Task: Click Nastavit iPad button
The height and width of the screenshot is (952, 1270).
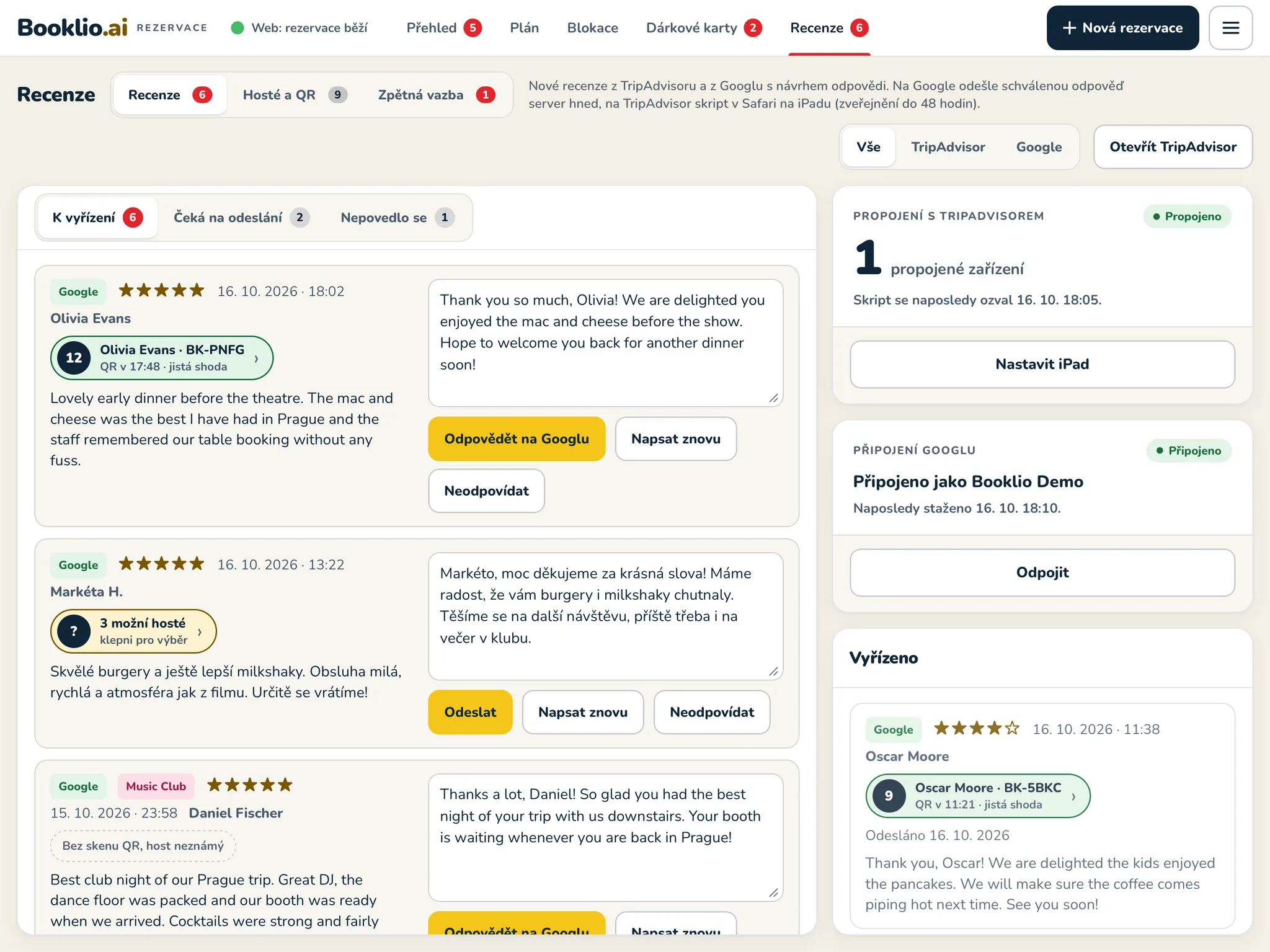Action: [x=1042, y=365]
